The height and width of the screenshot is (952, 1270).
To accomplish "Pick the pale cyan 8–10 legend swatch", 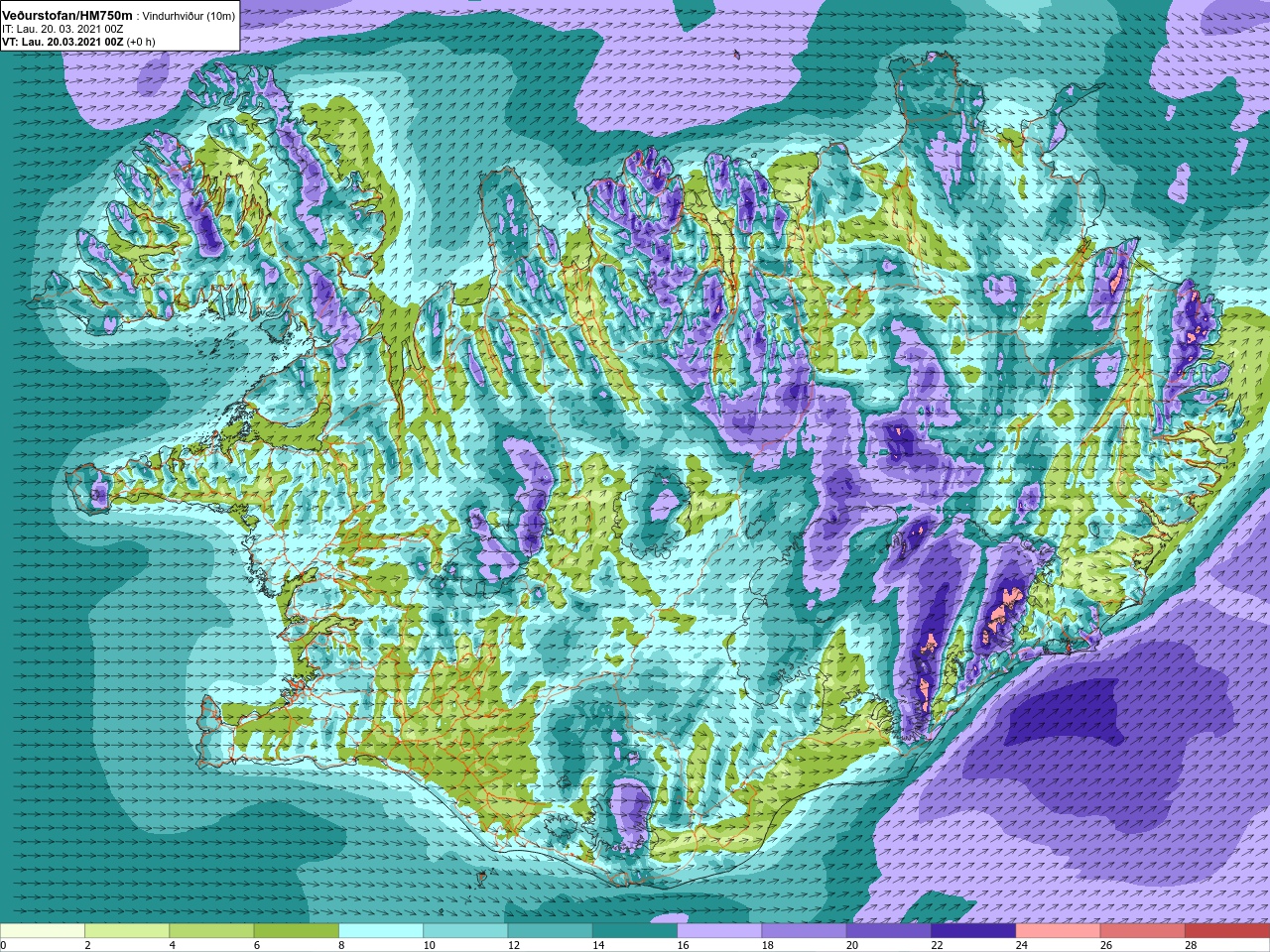I will [x=381, y=931].
